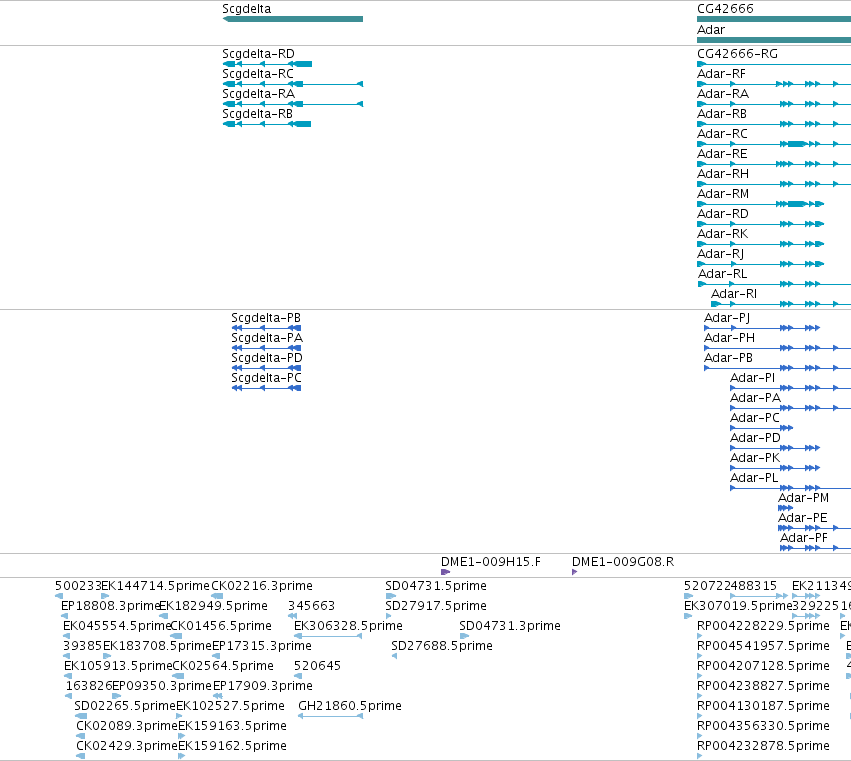Click the GH21860.5prime alignment bar
This screenshot has width=851, height=761.
click(330, 716)
